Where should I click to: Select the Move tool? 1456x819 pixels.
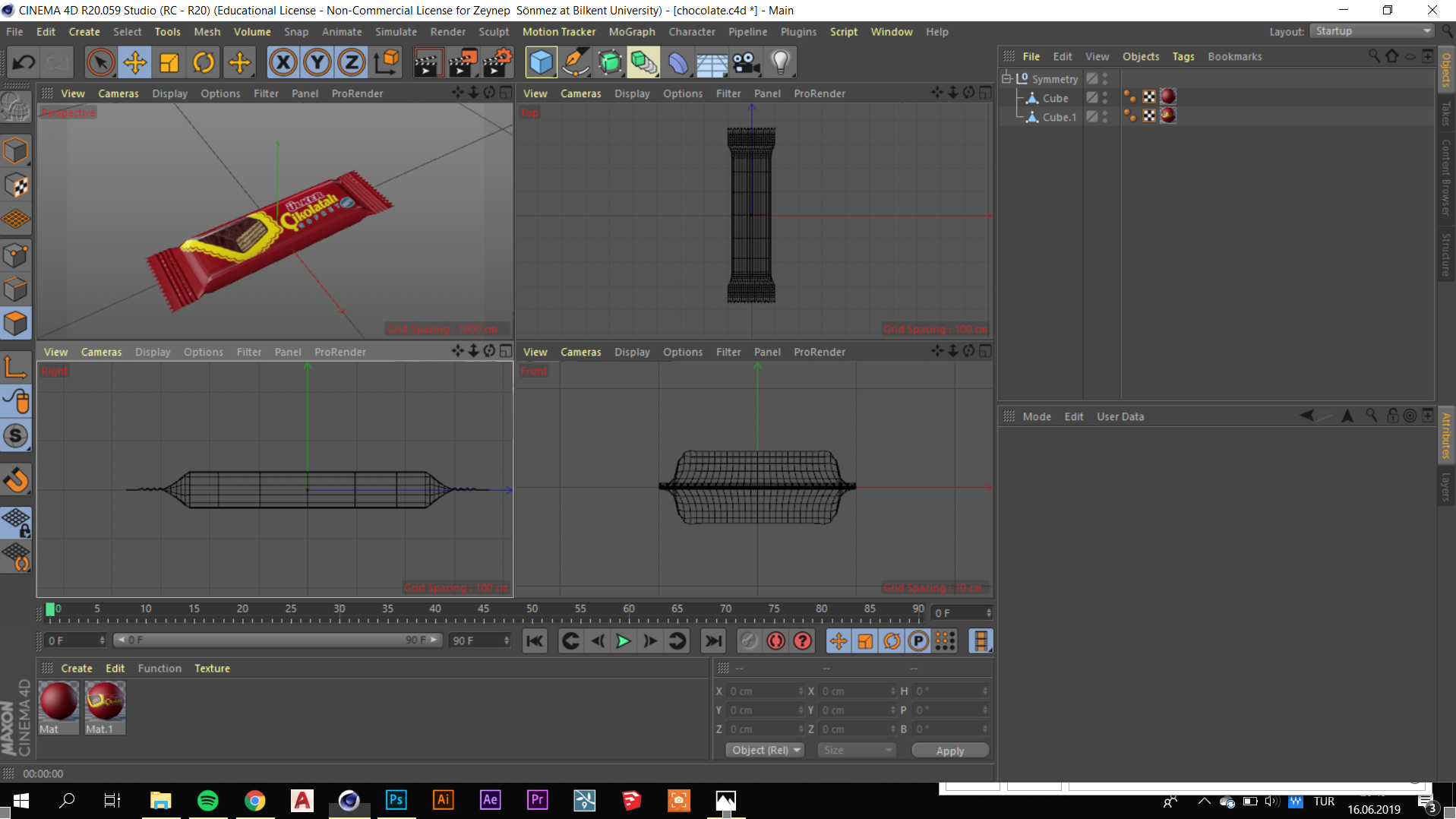pyautogui.click(x=135, y=62)
